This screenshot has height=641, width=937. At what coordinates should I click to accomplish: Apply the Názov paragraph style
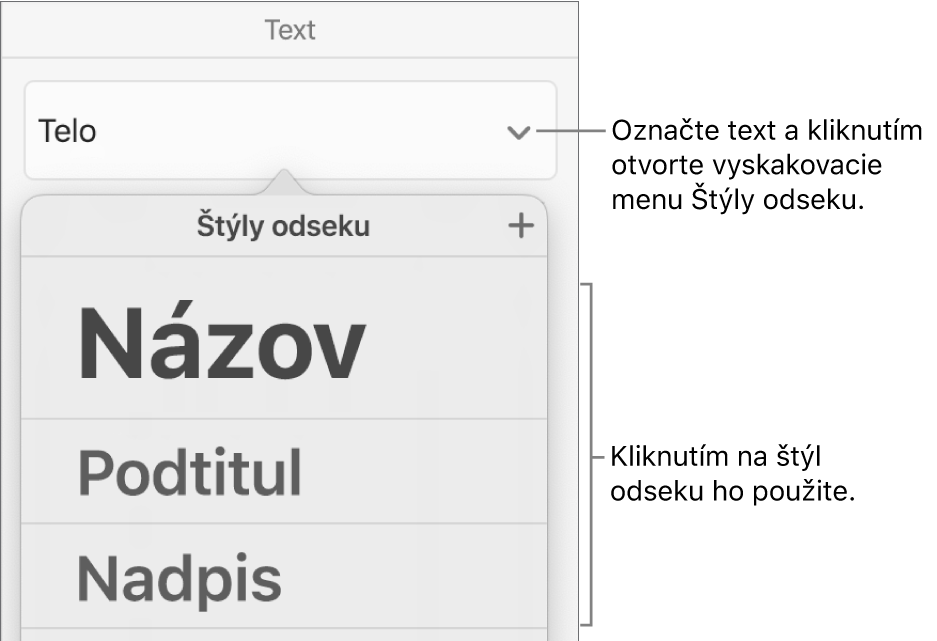284,338
